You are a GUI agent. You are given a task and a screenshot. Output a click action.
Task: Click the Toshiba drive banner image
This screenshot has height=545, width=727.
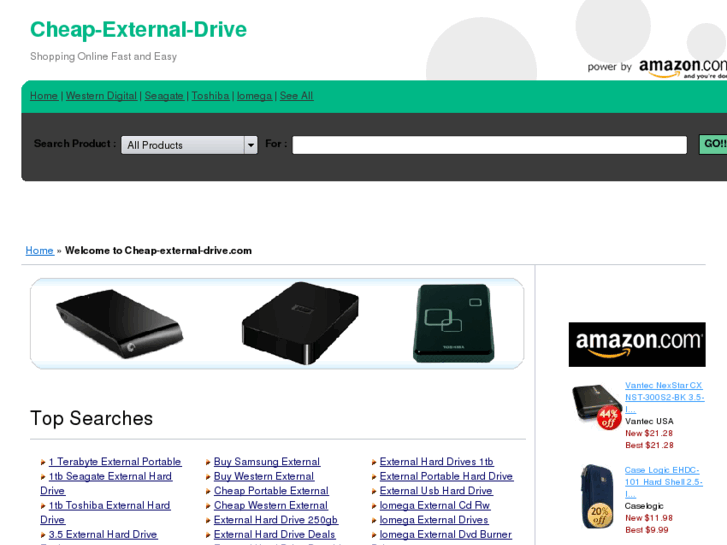coord(453,323)
